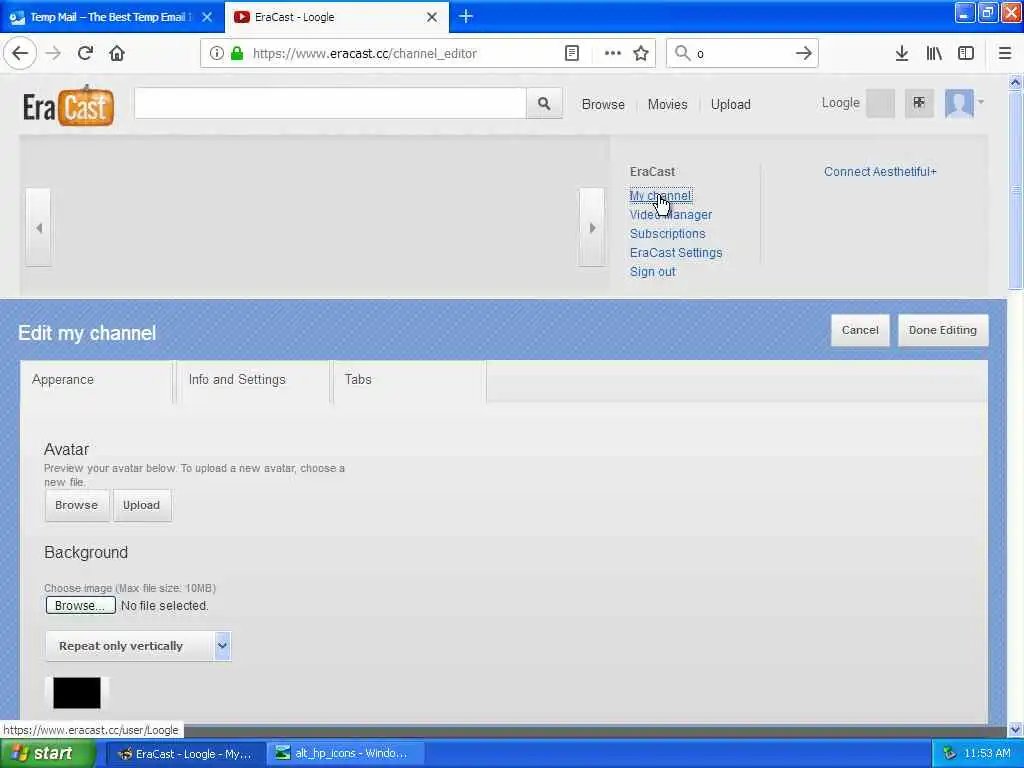Image resolution: width=1024 pixels, height=768 pixels.
Task: Bookmark this page with the star
Action: tap(641, 54)
